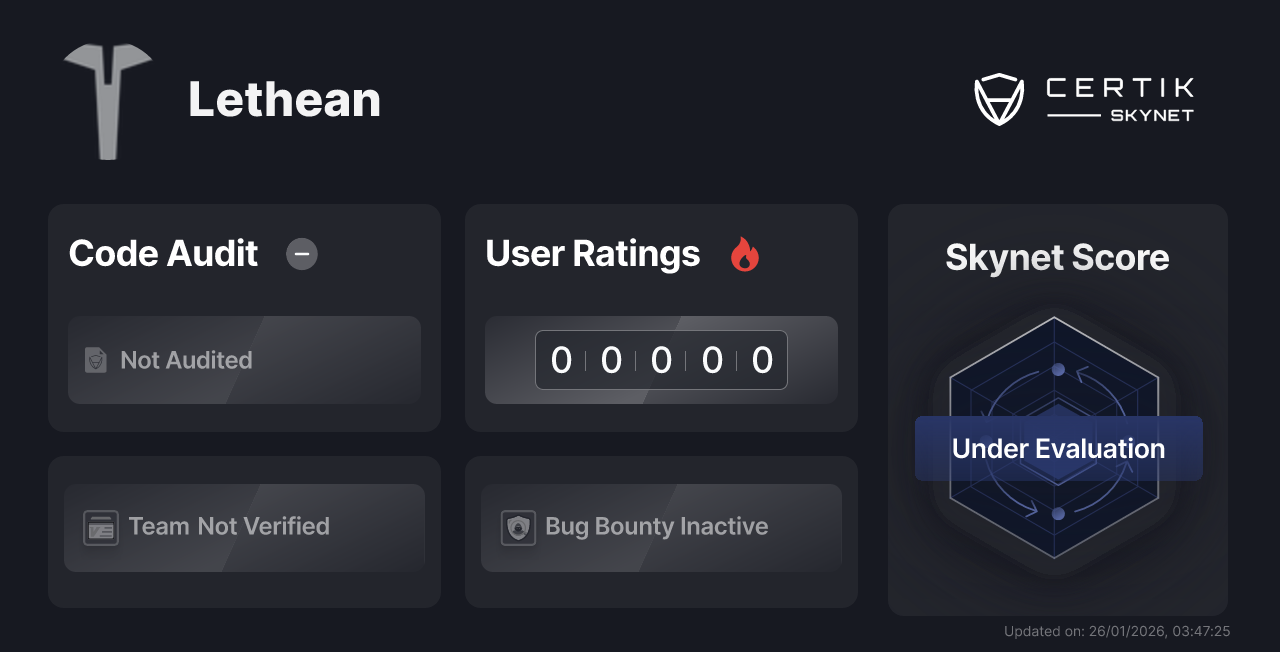Select the CertiK Skynet shield logo

999,97
